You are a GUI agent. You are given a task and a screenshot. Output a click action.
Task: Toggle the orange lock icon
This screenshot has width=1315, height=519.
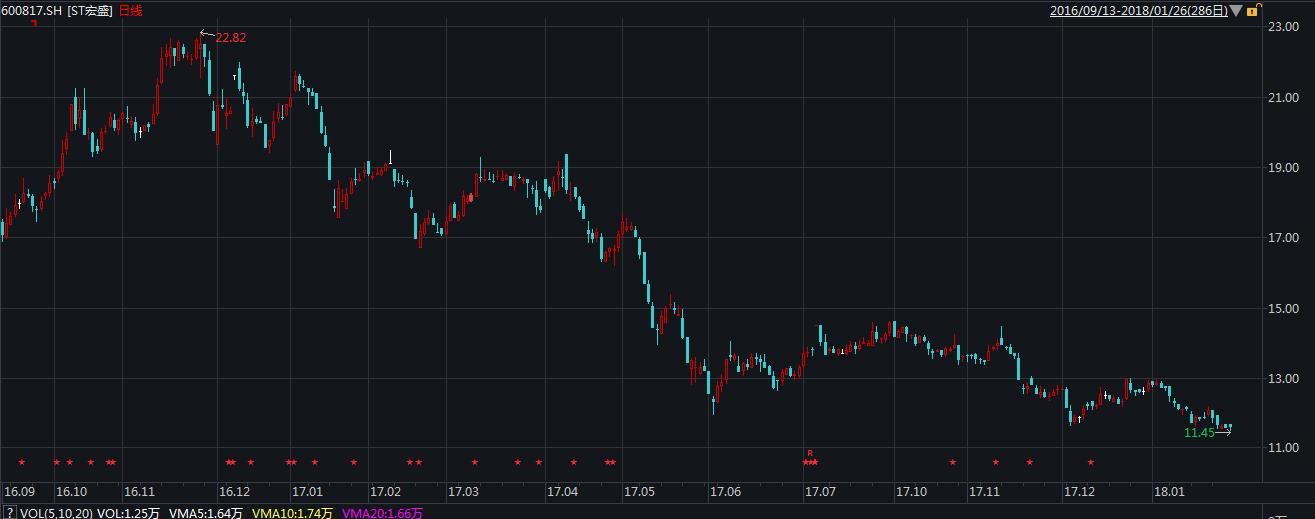click(1252, 11)
